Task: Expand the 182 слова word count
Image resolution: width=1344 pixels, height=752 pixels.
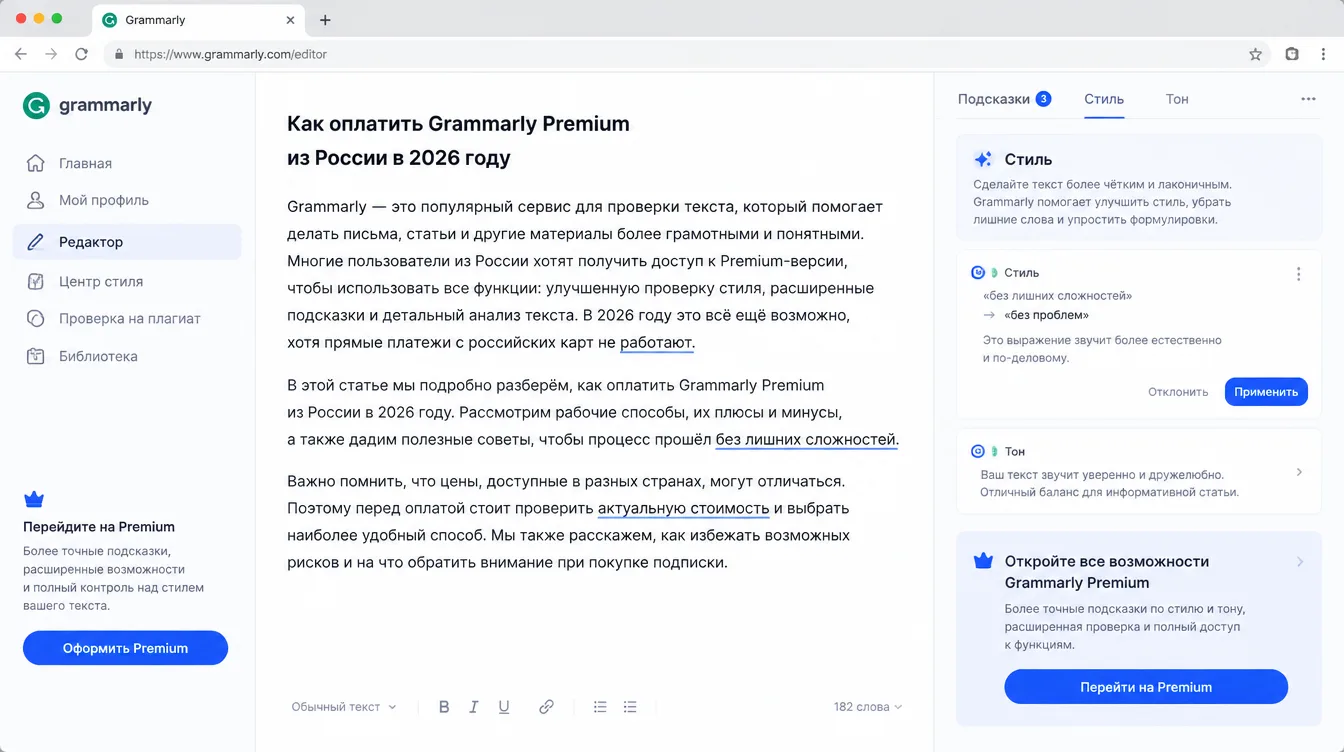Action: 868,707
